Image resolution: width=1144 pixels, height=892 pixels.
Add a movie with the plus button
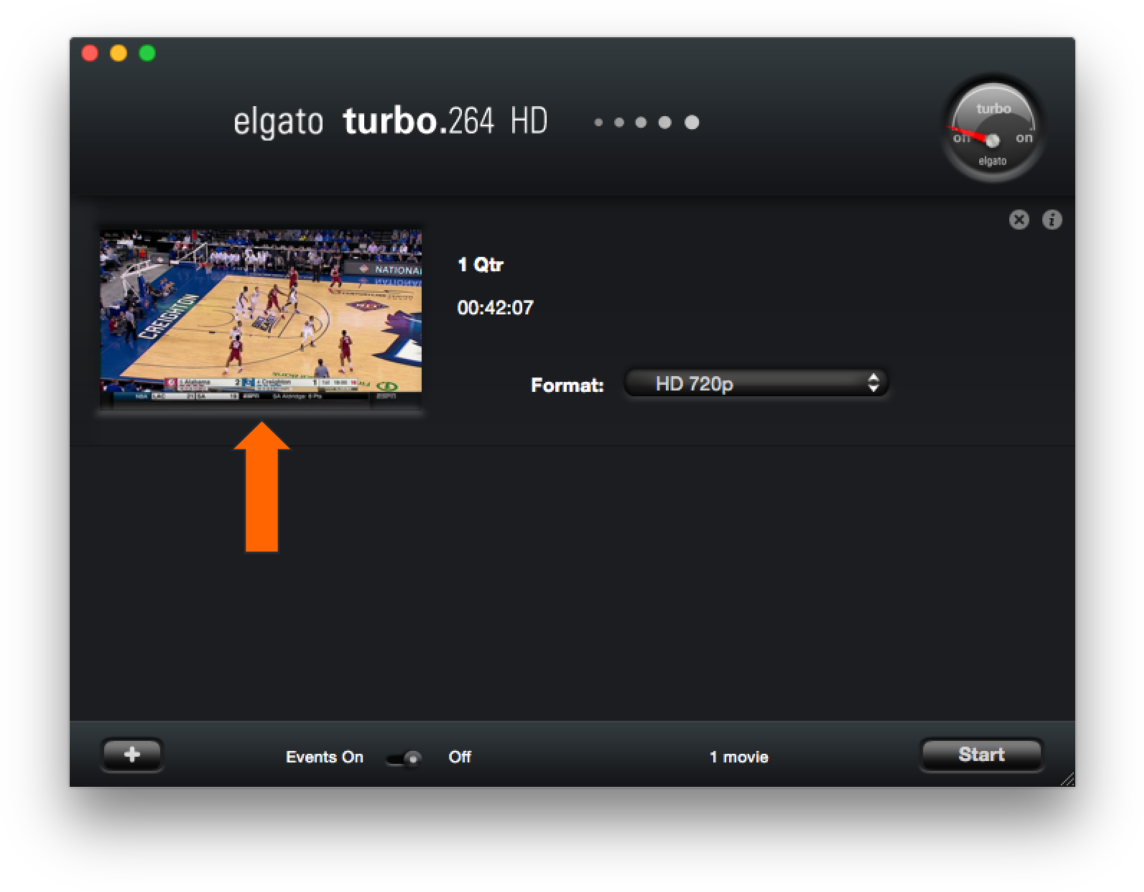click(131, 755)
